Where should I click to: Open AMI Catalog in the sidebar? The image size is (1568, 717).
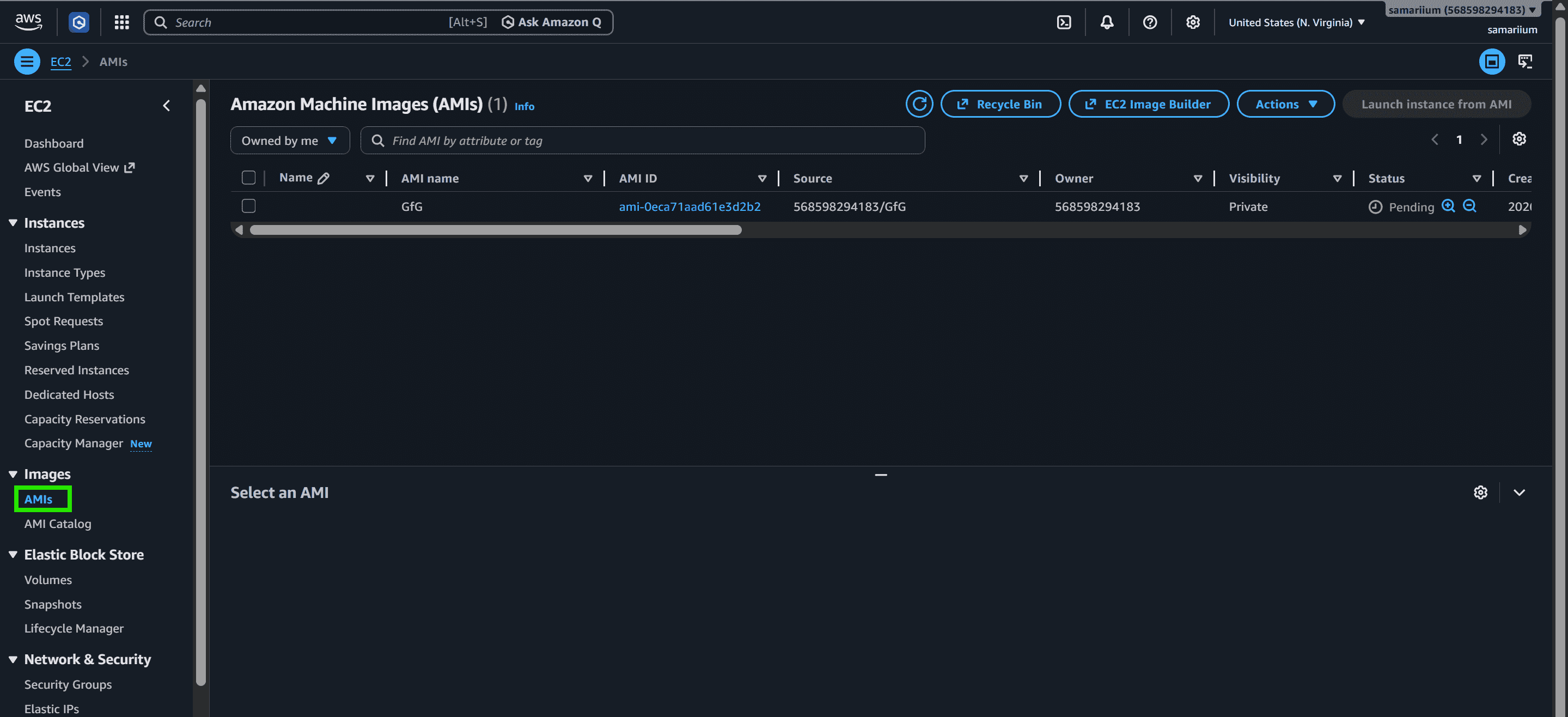pos(58,524)
